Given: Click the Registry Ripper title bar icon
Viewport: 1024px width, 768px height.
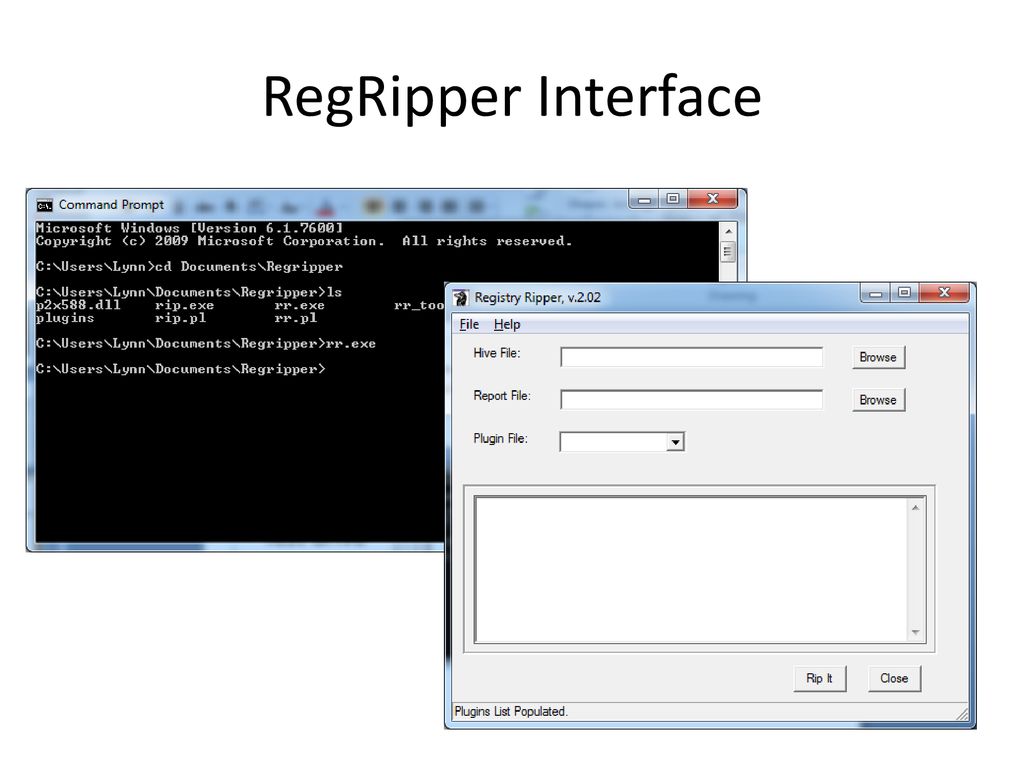Looking at the screenshot, I should coord(461,298).
